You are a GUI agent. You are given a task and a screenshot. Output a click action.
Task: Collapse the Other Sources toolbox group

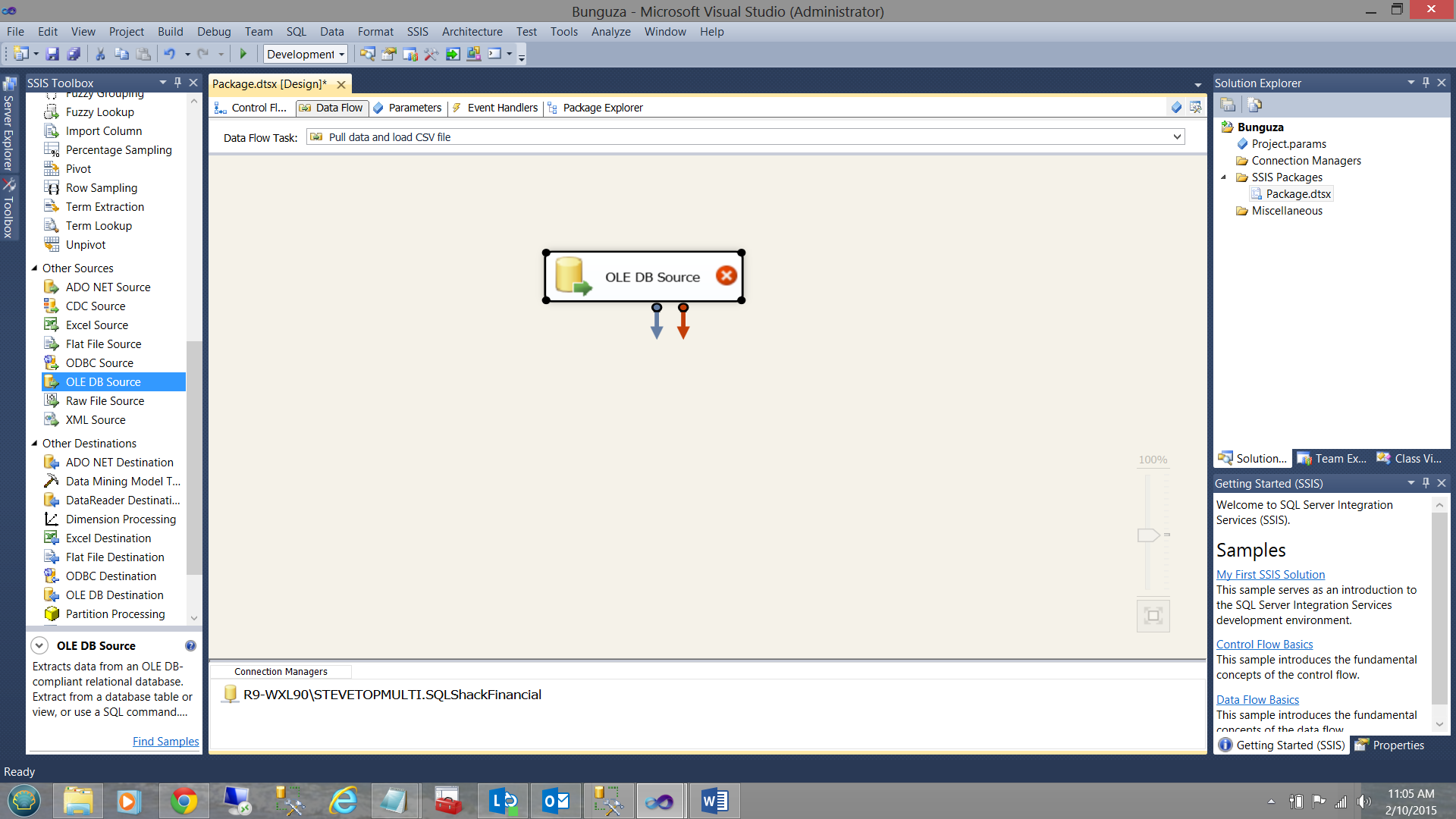(x=34, y=268)
